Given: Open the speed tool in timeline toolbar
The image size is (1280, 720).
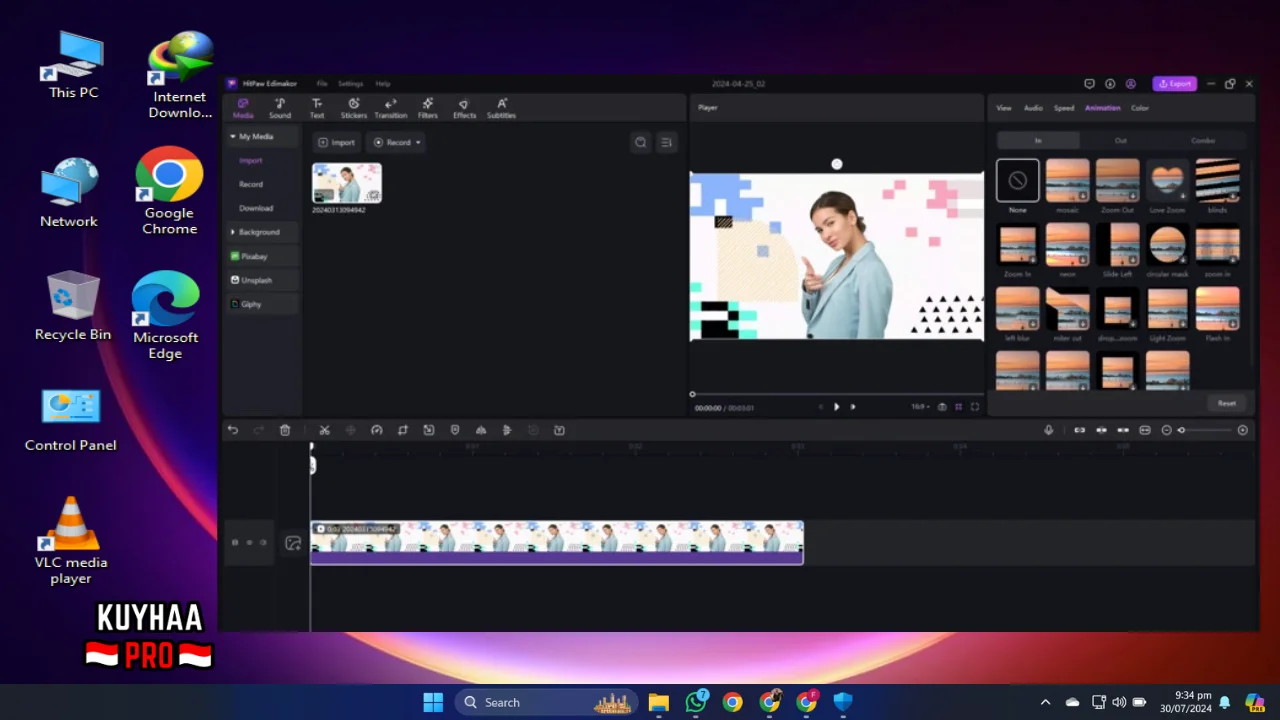Looking at the screenshot, I should (377, 430).
